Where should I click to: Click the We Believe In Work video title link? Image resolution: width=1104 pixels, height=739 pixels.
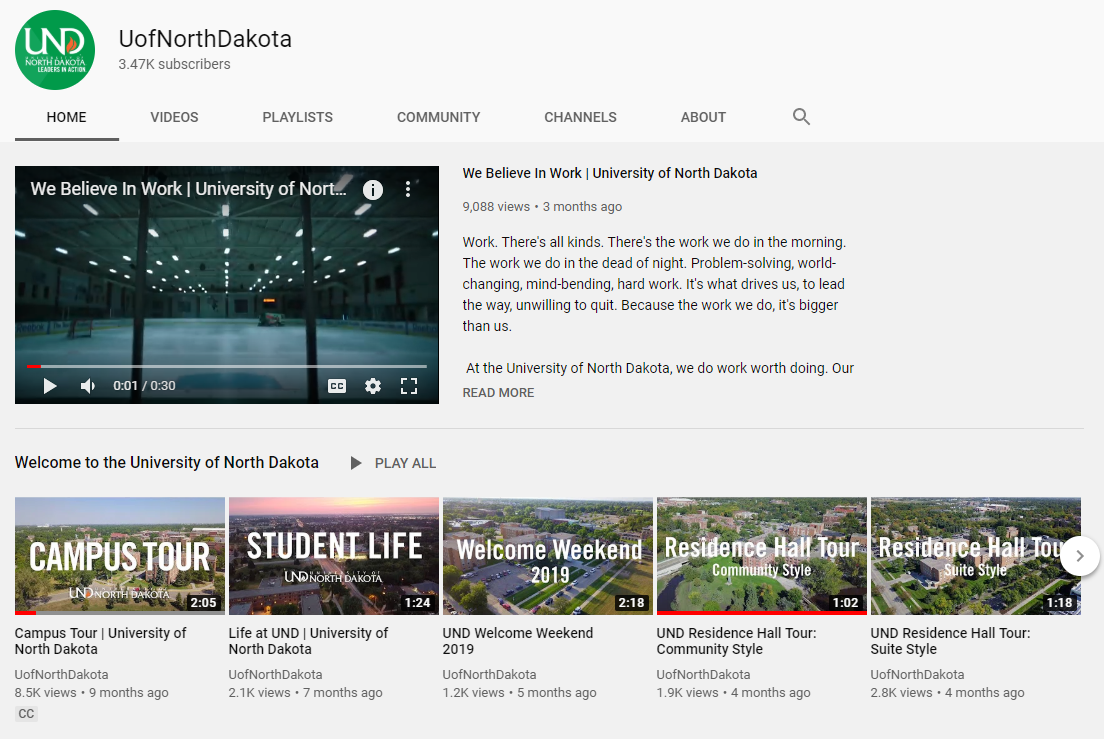(610, 172)
